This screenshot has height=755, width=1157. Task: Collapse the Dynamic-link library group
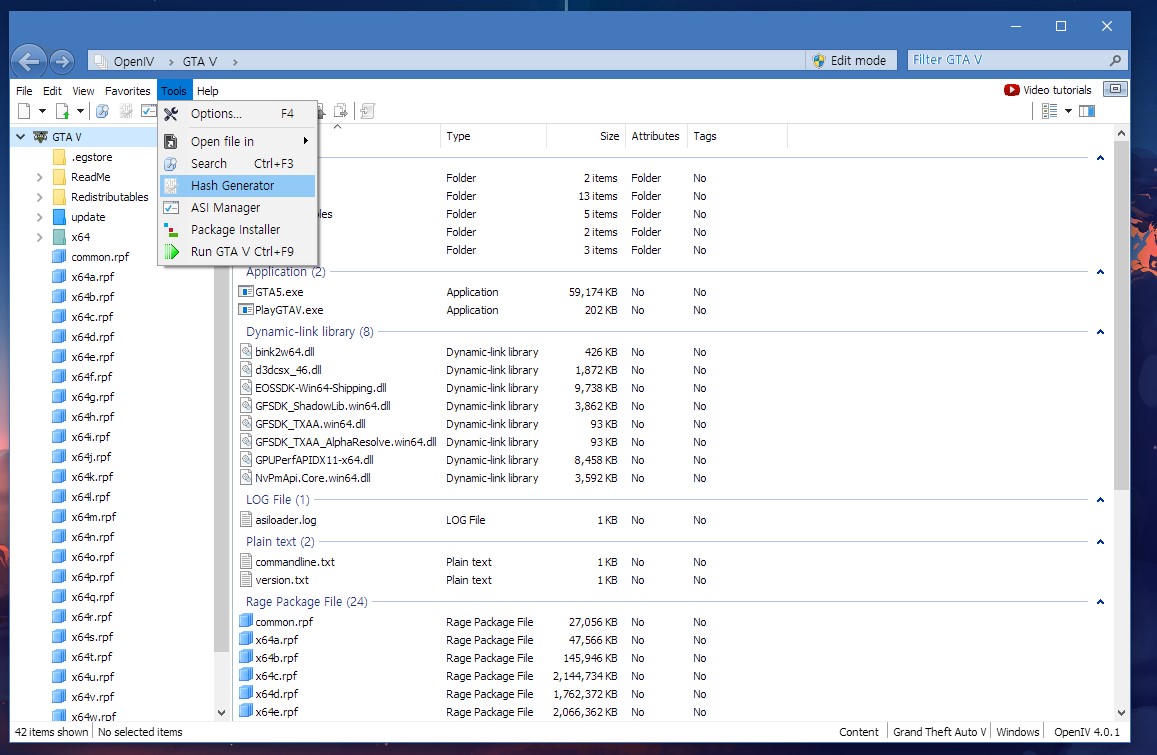click(1100, 332)
